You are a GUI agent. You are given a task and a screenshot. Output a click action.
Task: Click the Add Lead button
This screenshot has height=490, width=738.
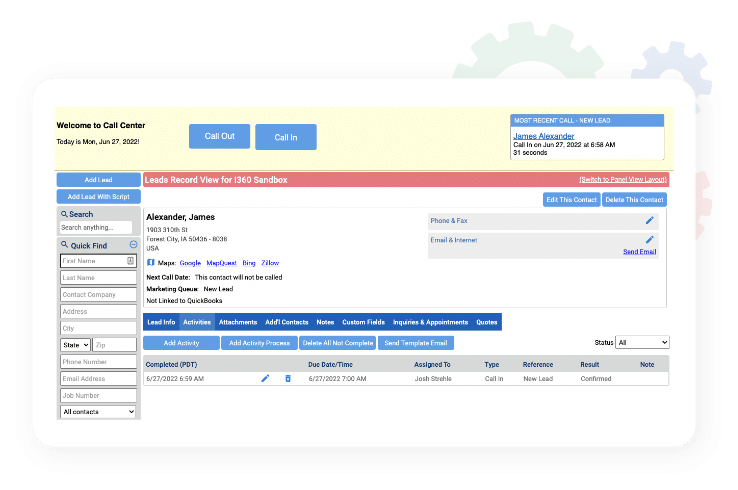(x=98, y=180)
